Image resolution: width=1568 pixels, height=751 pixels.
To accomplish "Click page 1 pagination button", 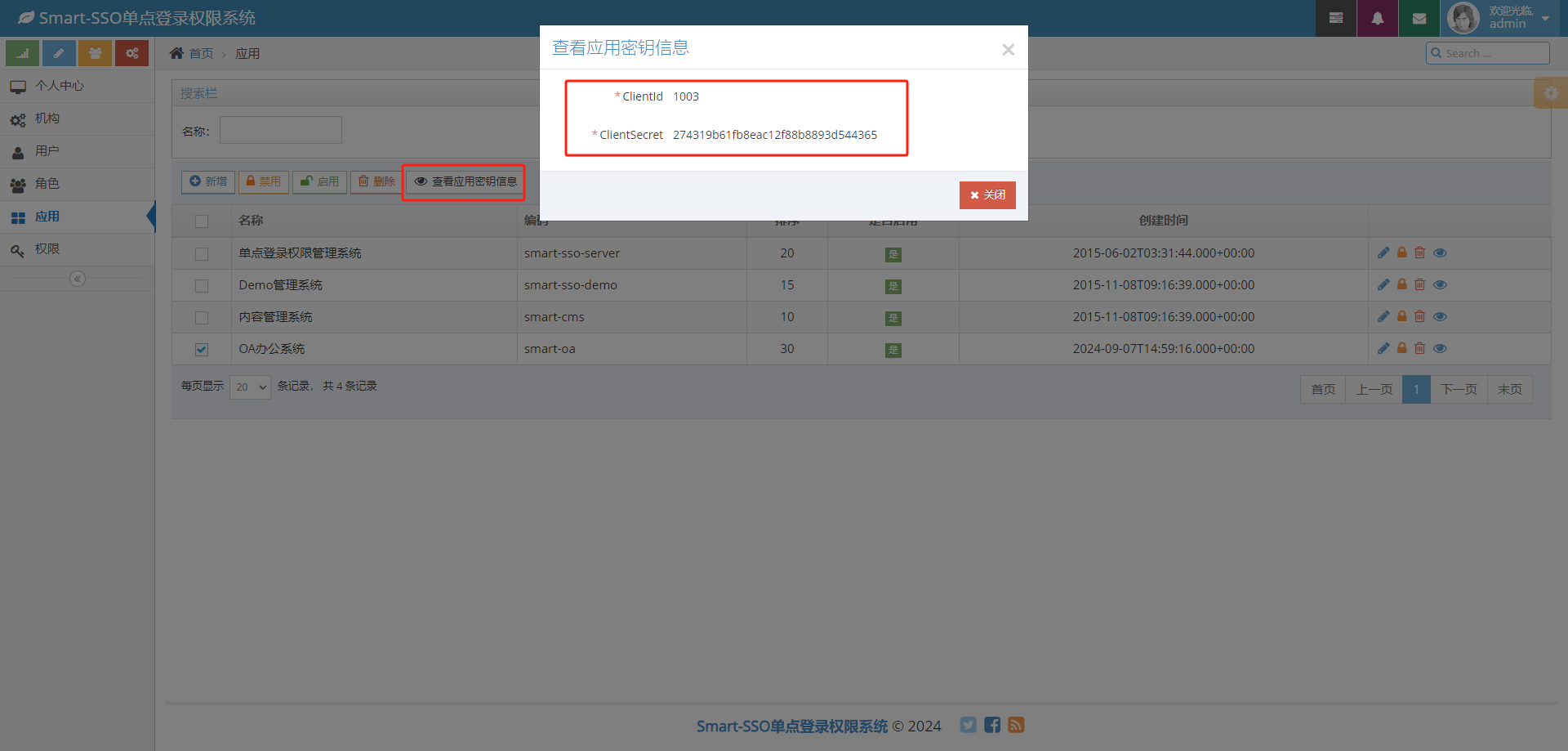I will (x=1416, y=390).
